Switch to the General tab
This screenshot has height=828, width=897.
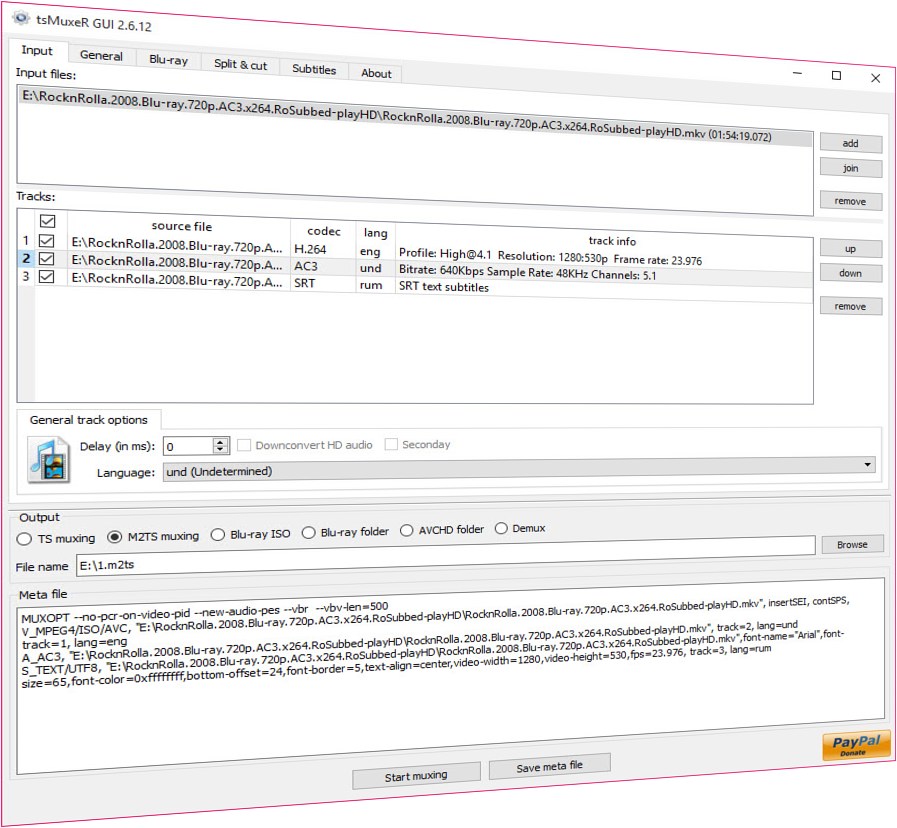(101, 56)
